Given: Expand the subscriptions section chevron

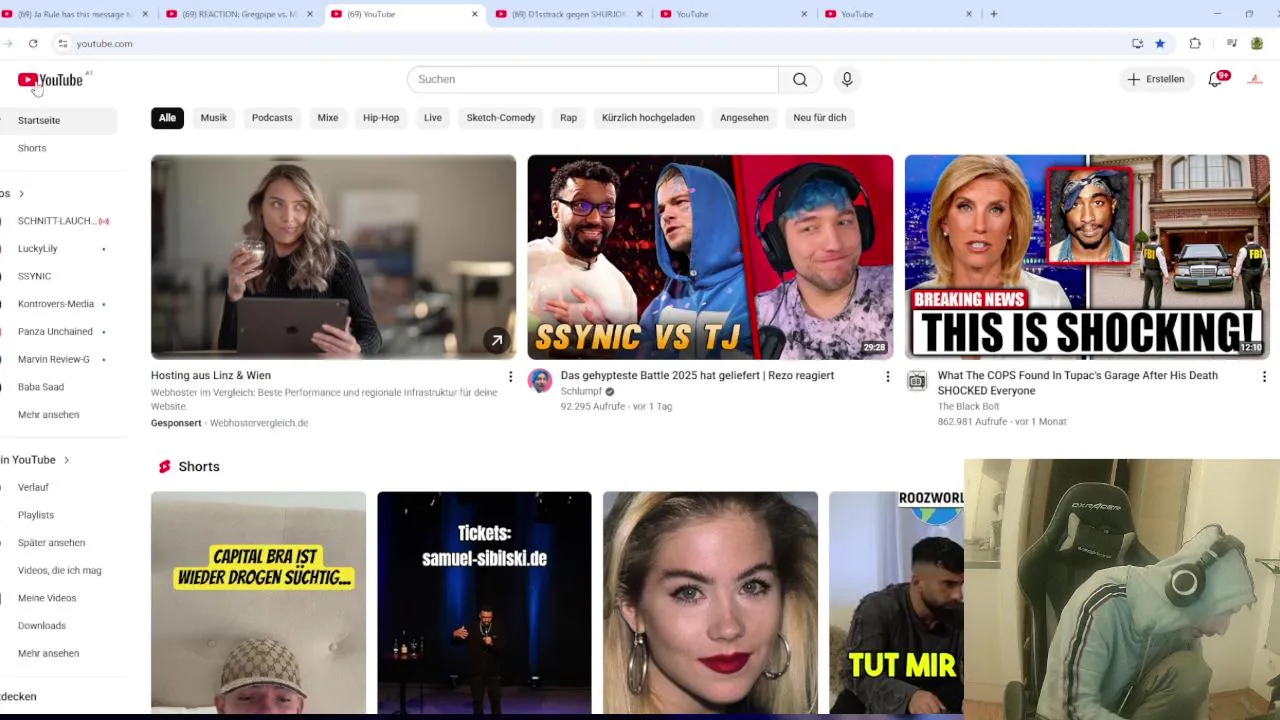Looking at the screenshot, I should [21, 194].
